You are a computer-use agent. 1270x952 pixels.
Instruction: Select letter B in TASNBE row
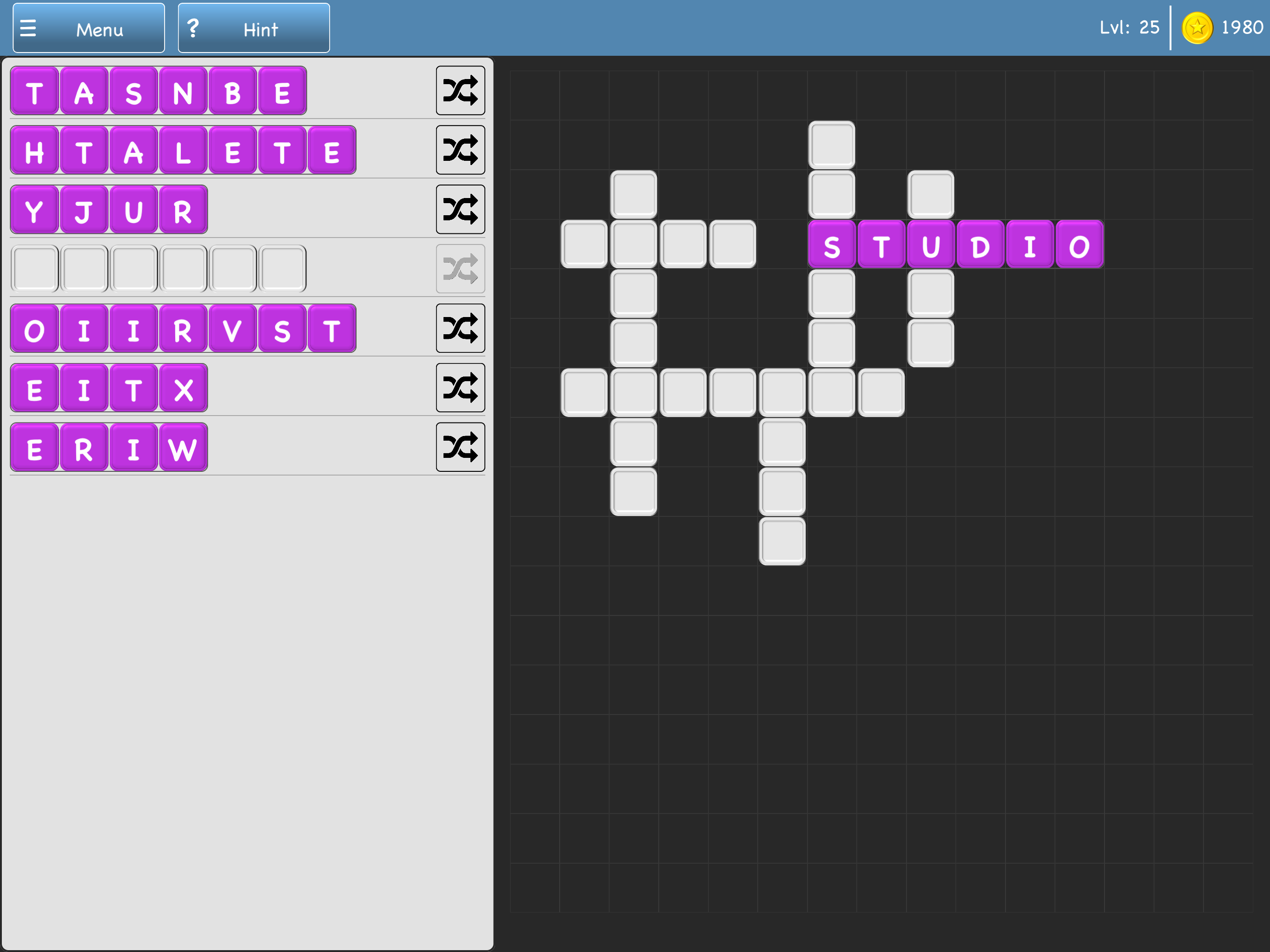coord(232,91)
